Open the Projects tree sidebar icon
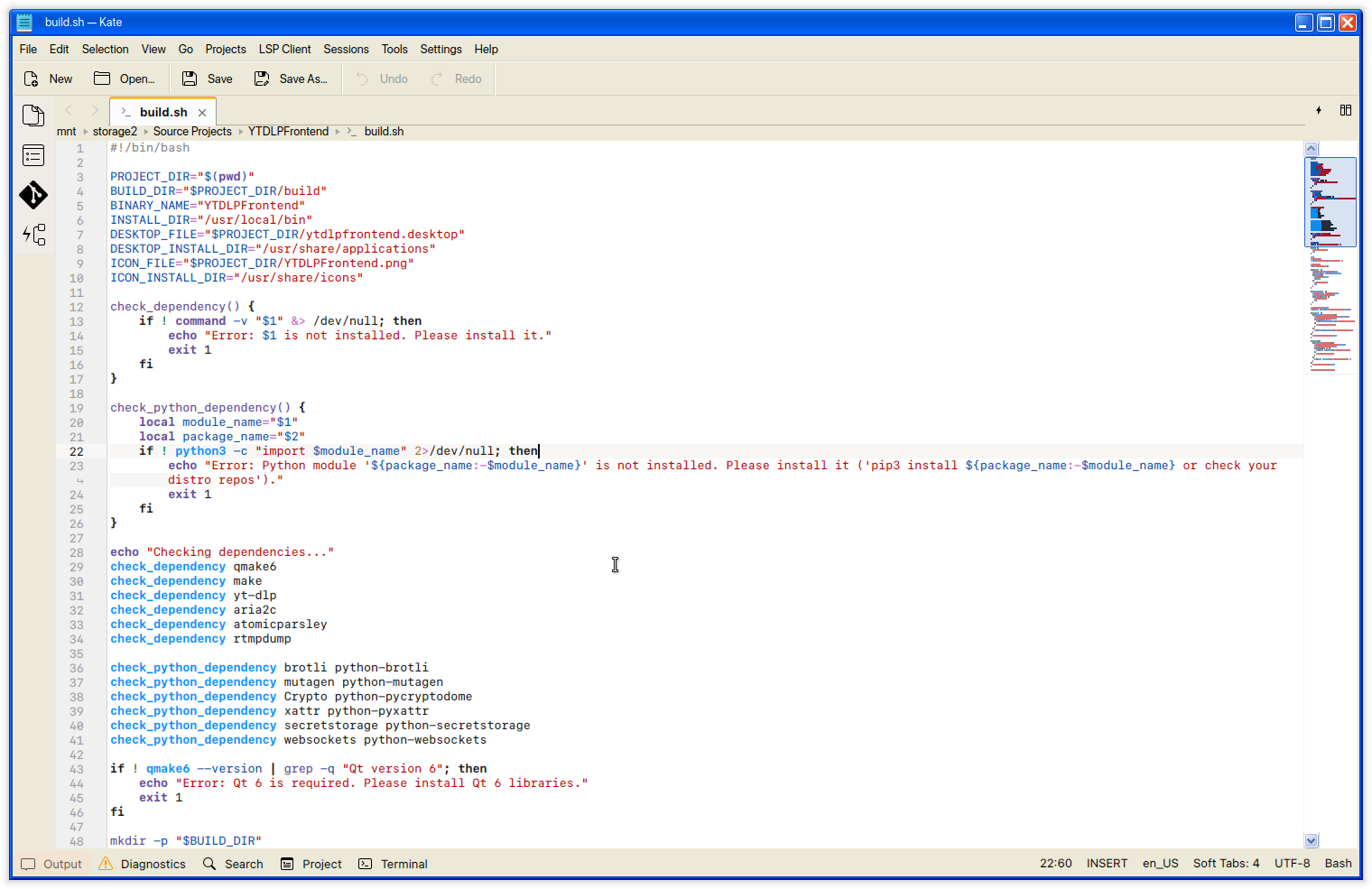The width and height of the screenshot is (1372, 889). (33, 235)
